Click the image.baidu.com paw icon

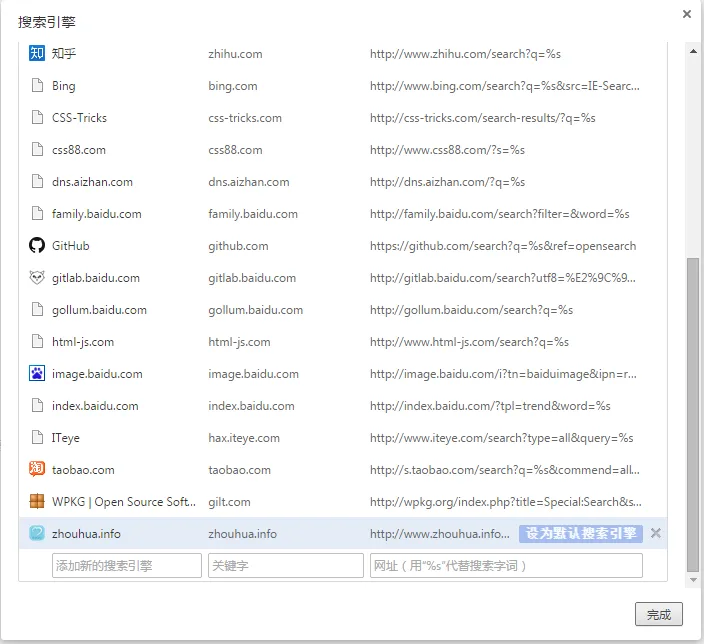point(37,374)
